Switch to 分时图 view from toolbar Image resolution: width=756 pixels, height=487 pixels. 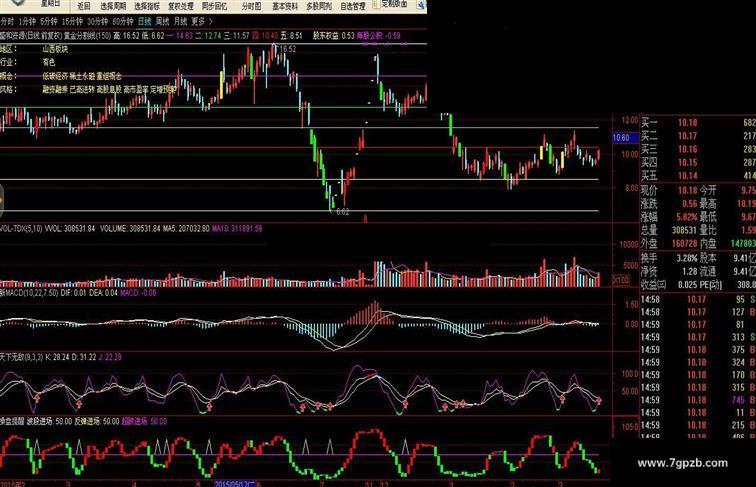click(251, 6)
